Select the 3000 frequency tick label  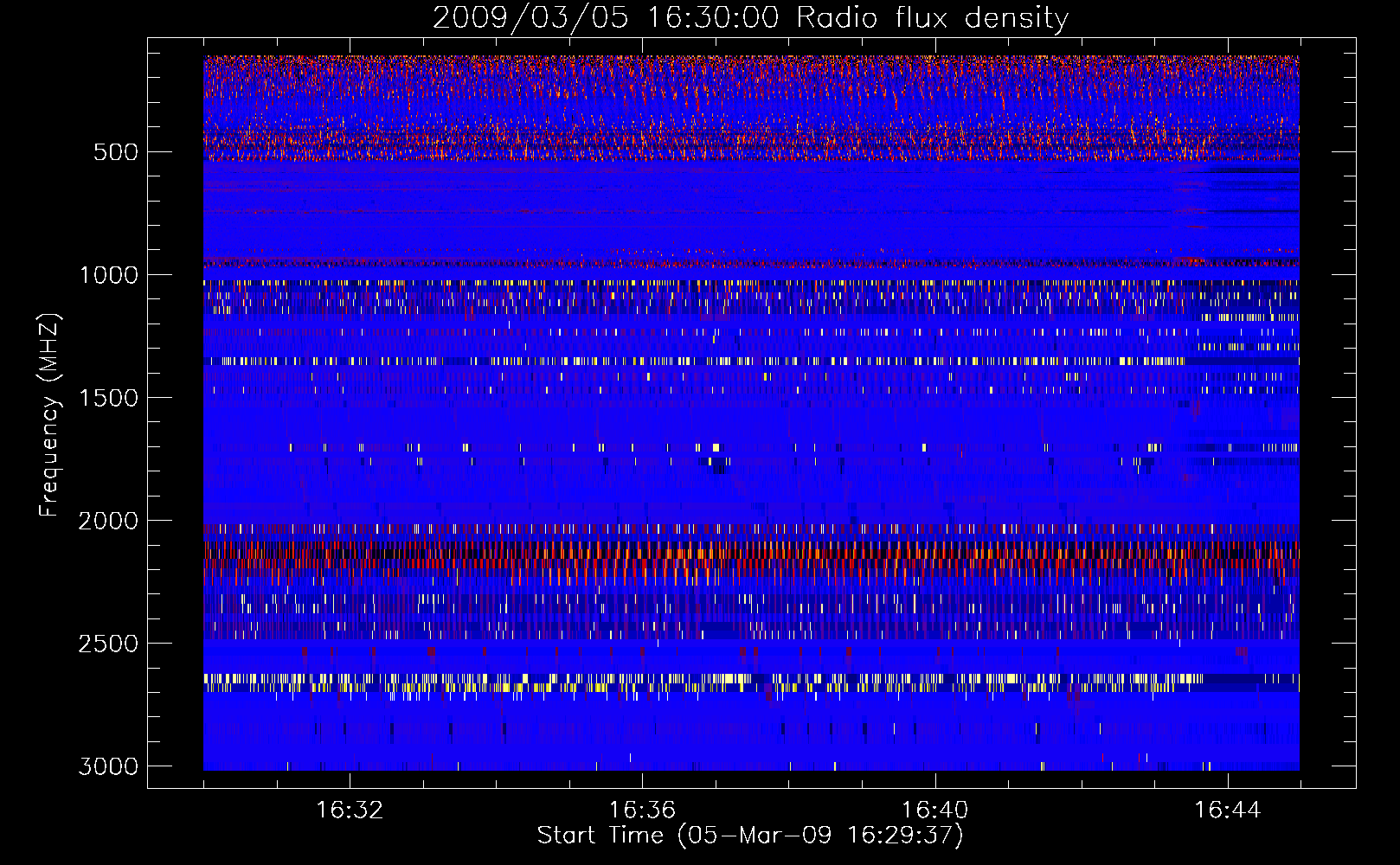(108, 766)
